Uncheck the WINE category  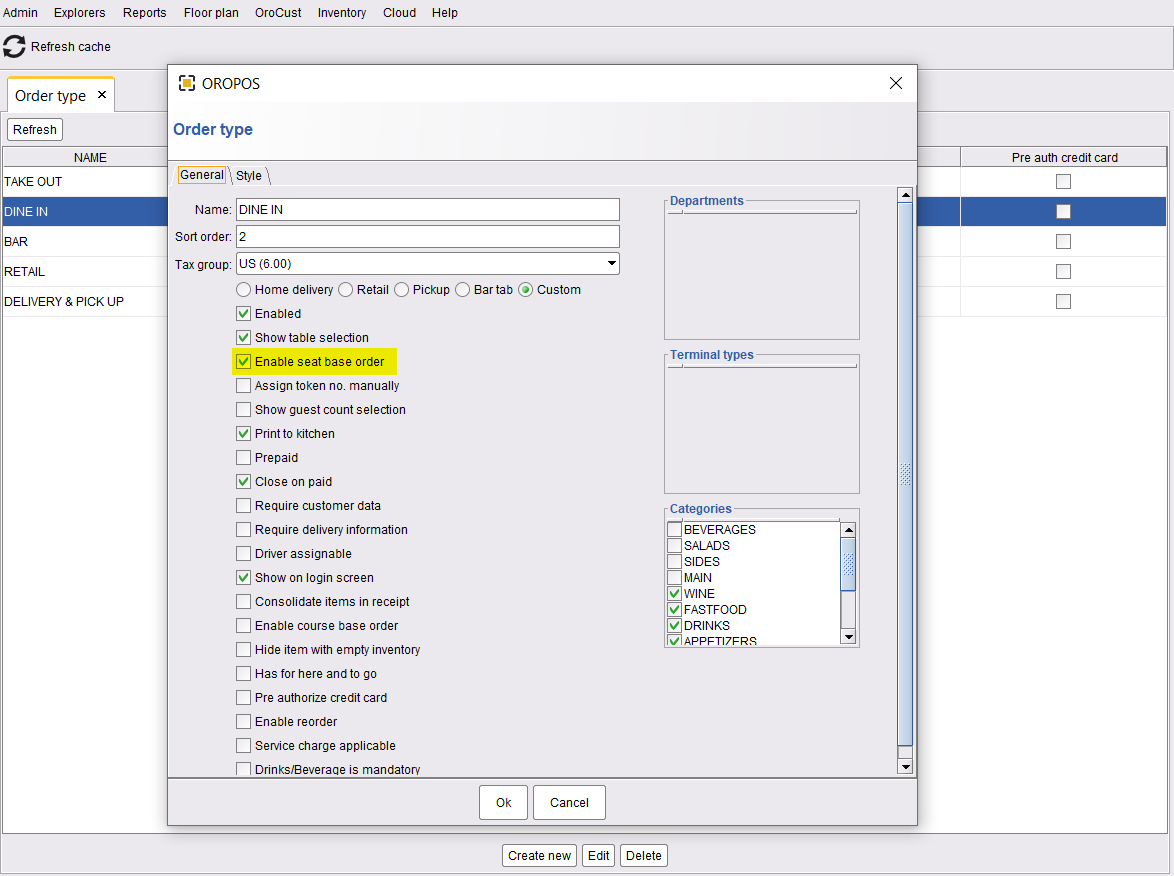point(675,594)
